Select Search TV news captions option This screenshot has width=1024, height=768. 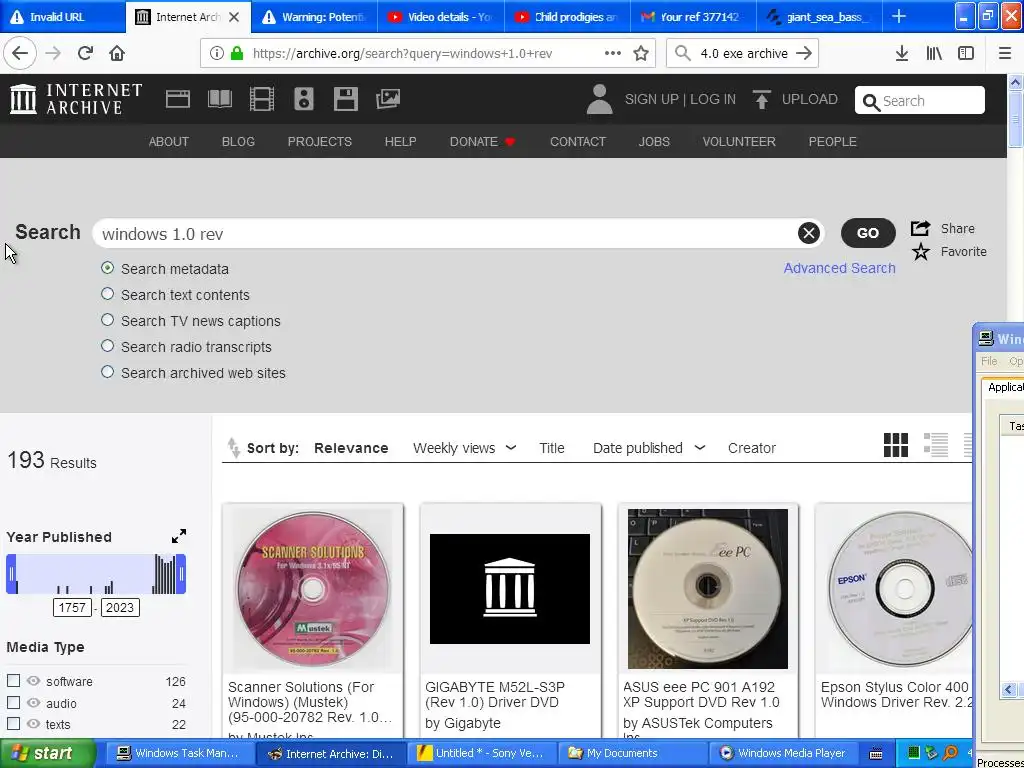pyautogui.click(x=108, y=321)
